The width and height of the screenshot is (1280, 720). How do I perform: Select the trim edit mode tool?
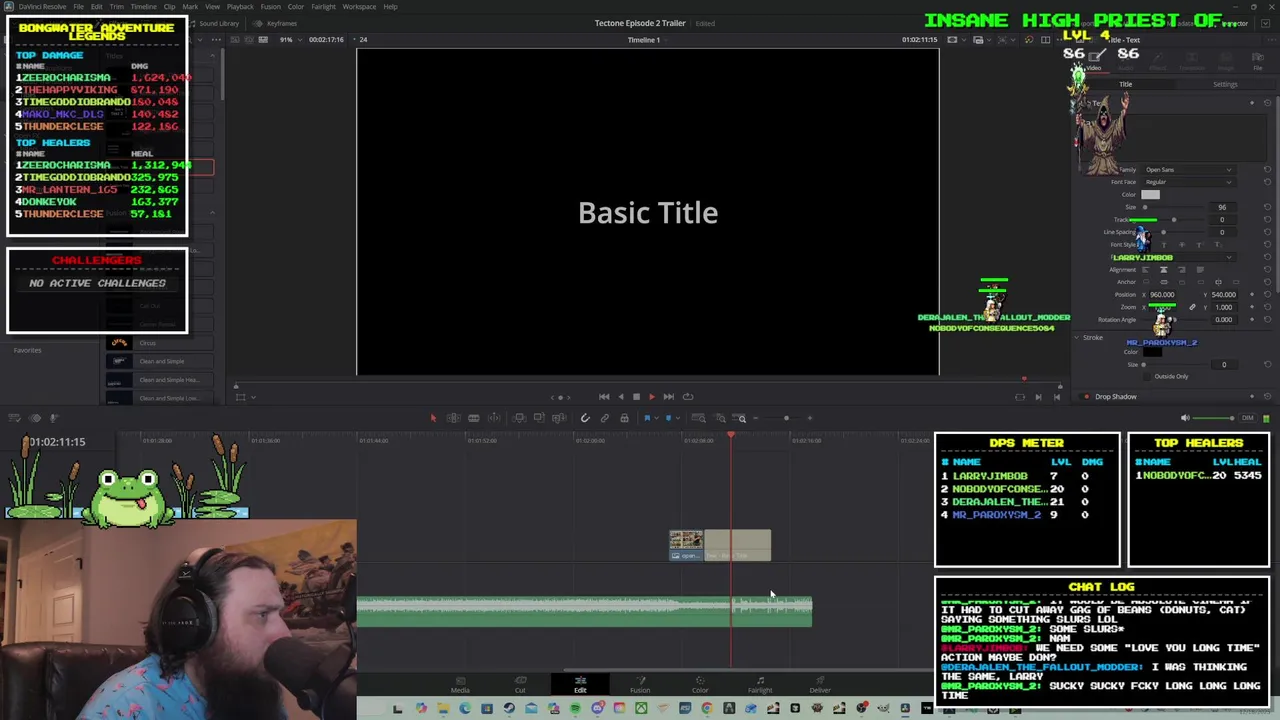454,418
